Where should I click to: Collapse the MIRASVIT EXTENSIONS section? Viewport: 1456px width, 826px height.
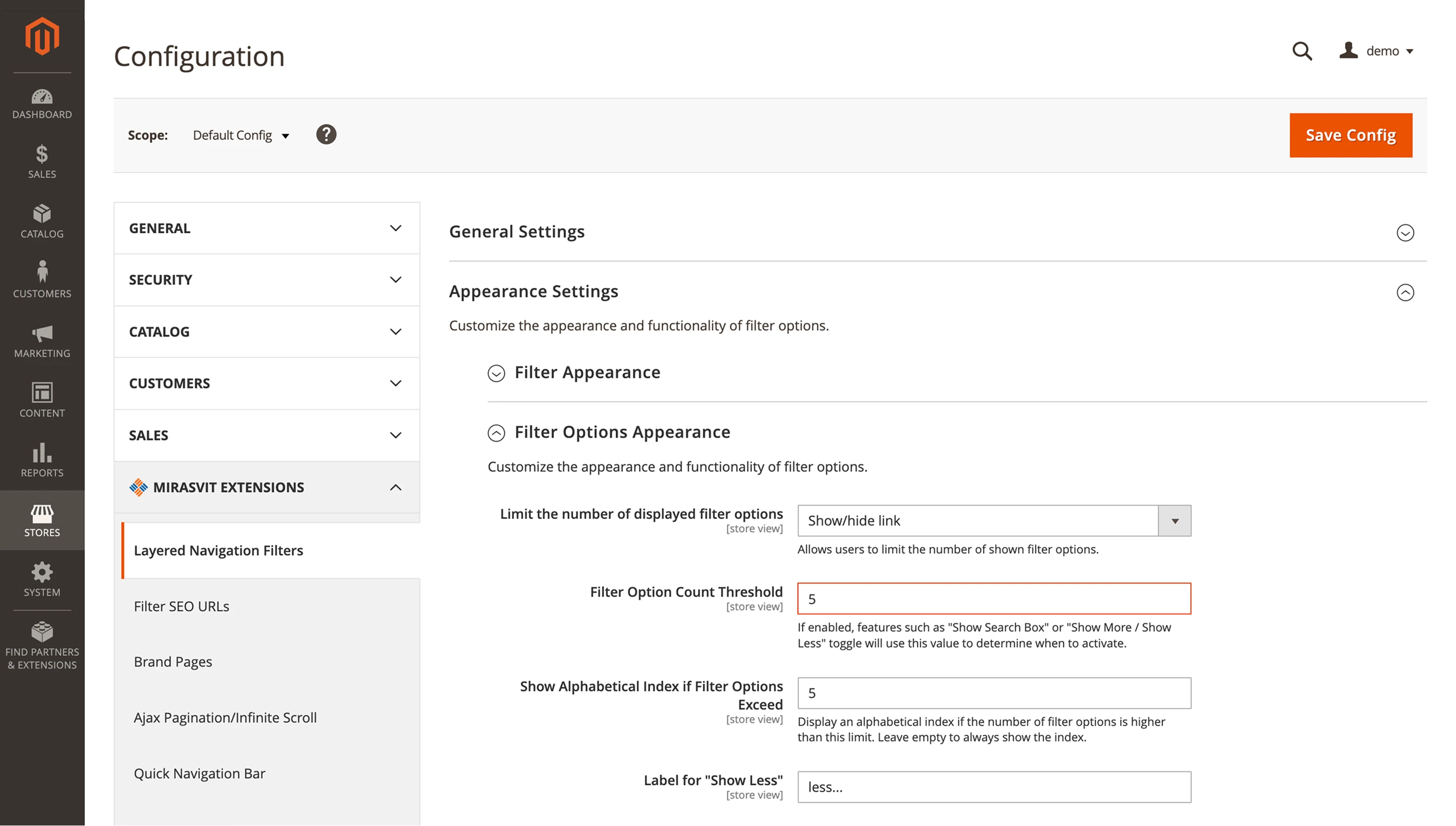tap(266, 487)
